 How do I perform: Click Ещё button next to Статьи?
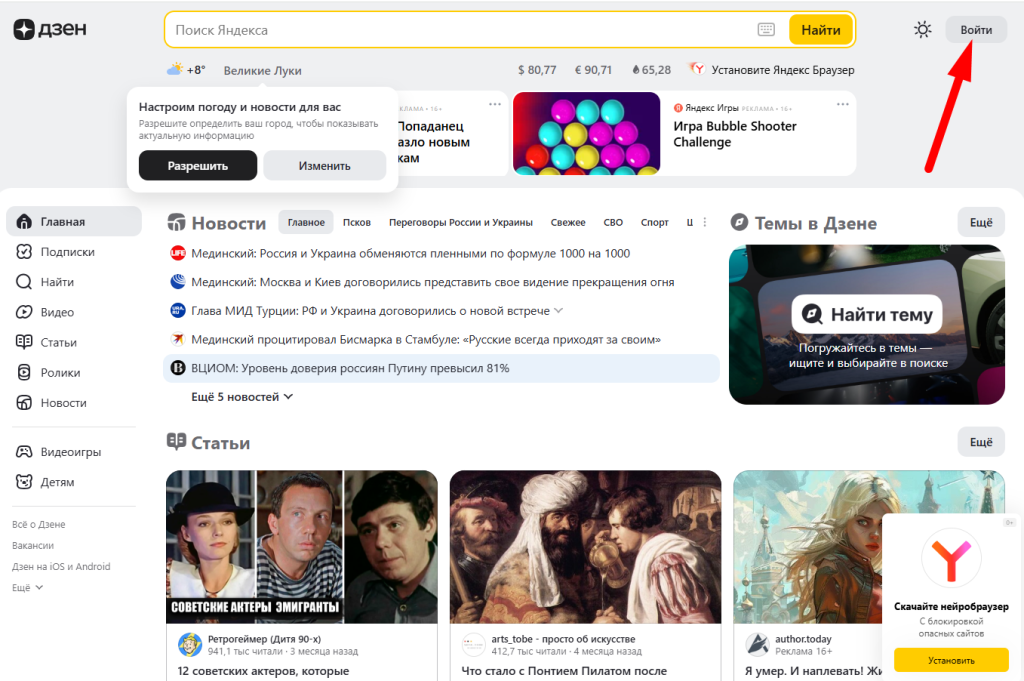981,442
